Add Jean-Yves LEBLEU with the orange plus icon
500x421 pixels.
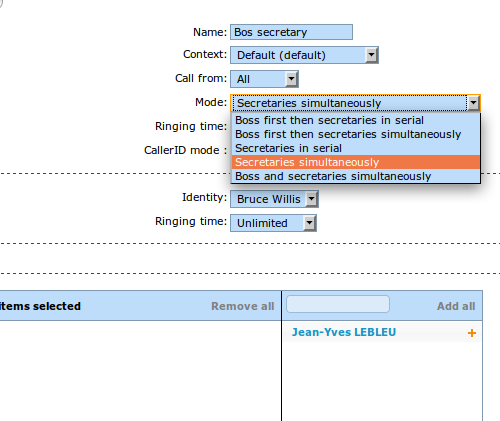coord(472,333)
